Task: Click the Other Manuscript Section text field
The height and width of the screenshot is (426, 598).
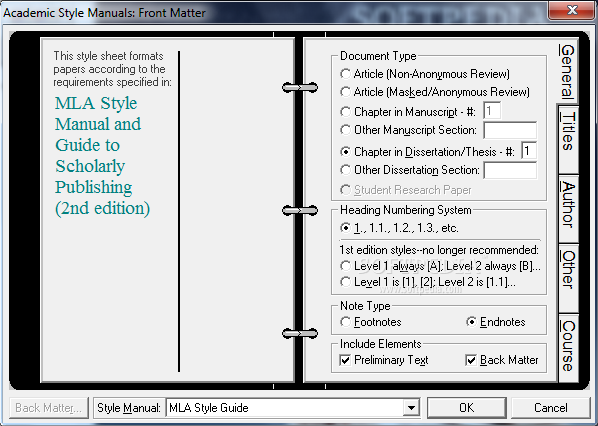Action: click(510, 130)
